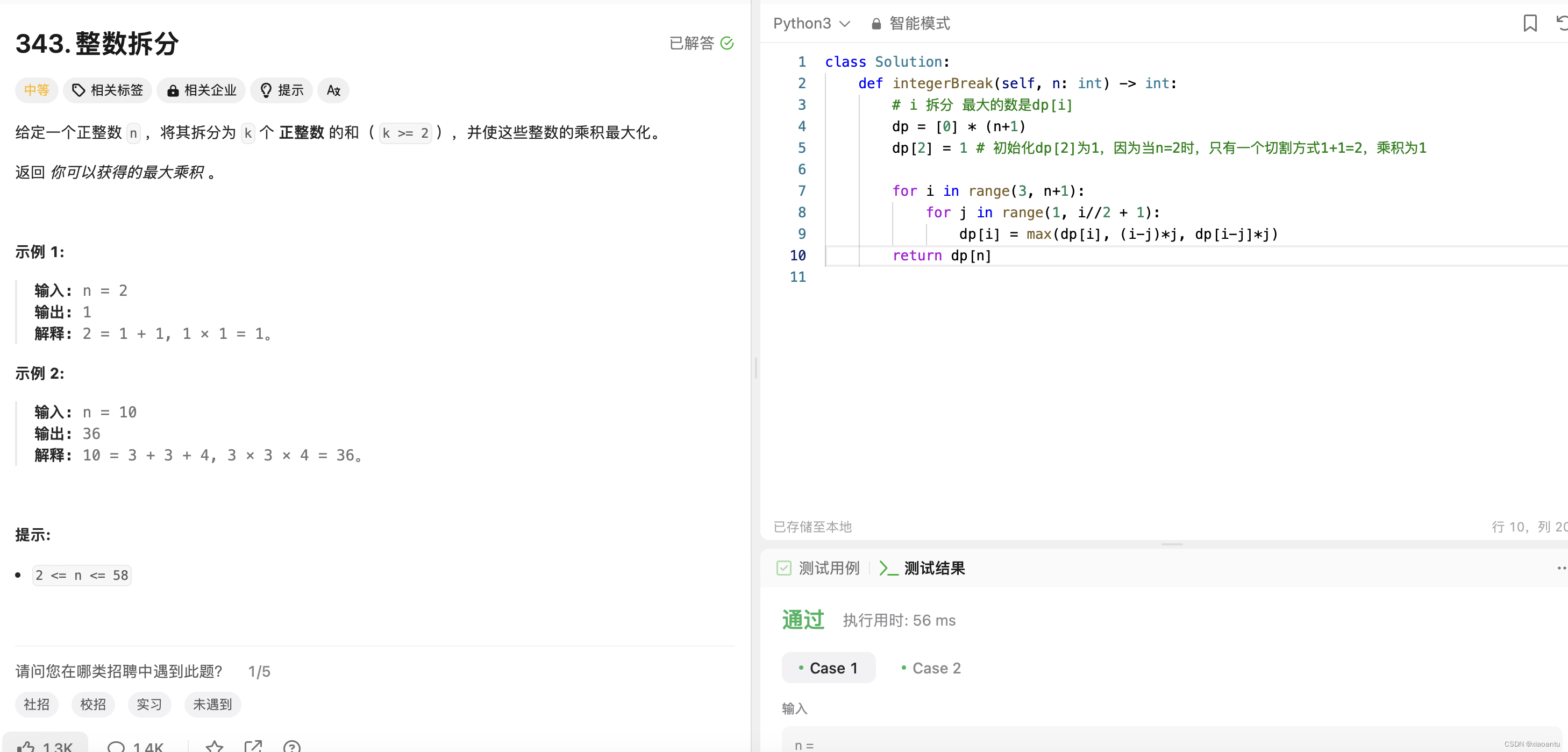Screen dimensions: 1568x752
Task: Click the horizontal divider handle above test panel
Action: 1171,544
